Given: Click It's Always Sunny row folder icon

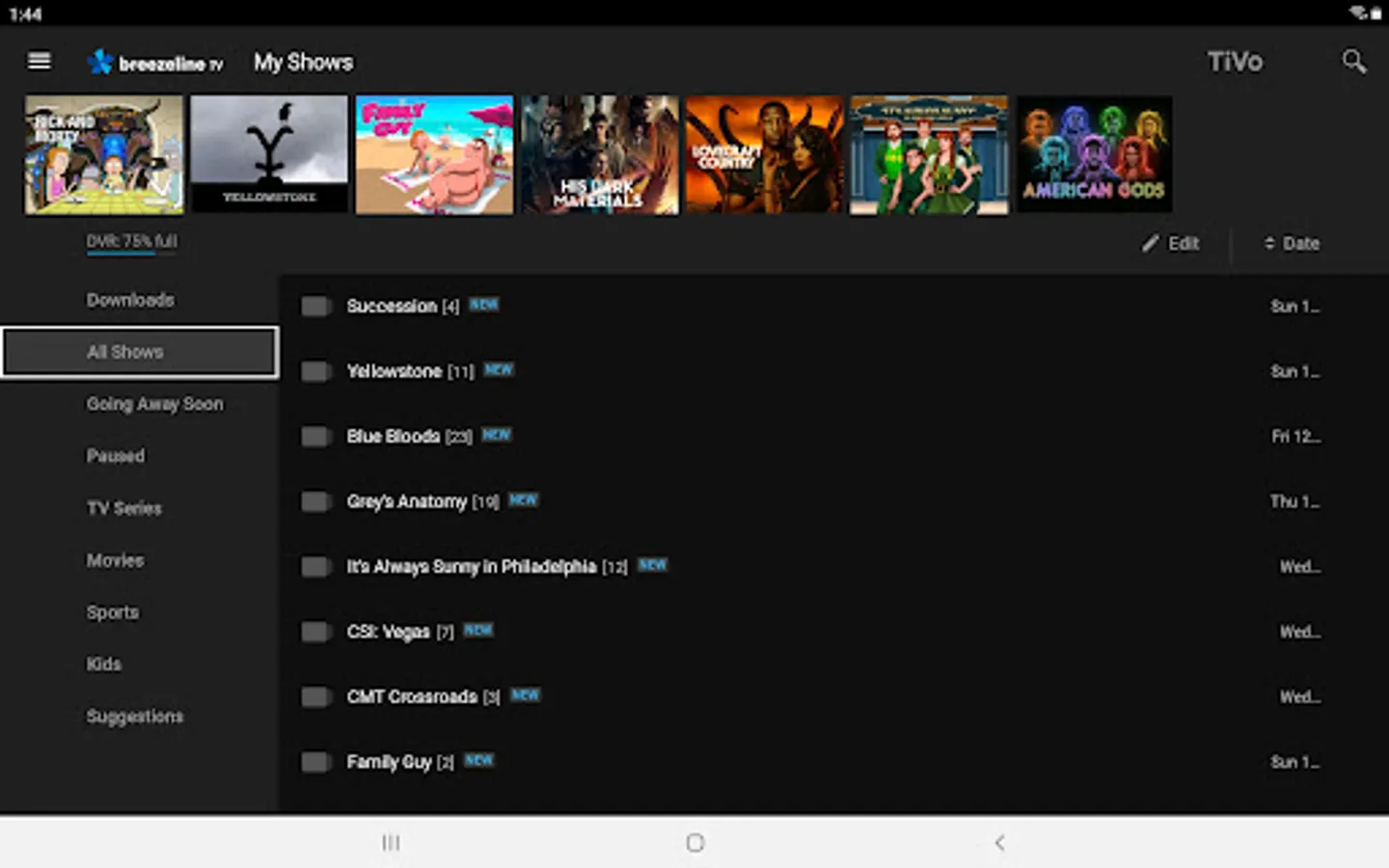Looking at the screenshot, I should 315,567.
